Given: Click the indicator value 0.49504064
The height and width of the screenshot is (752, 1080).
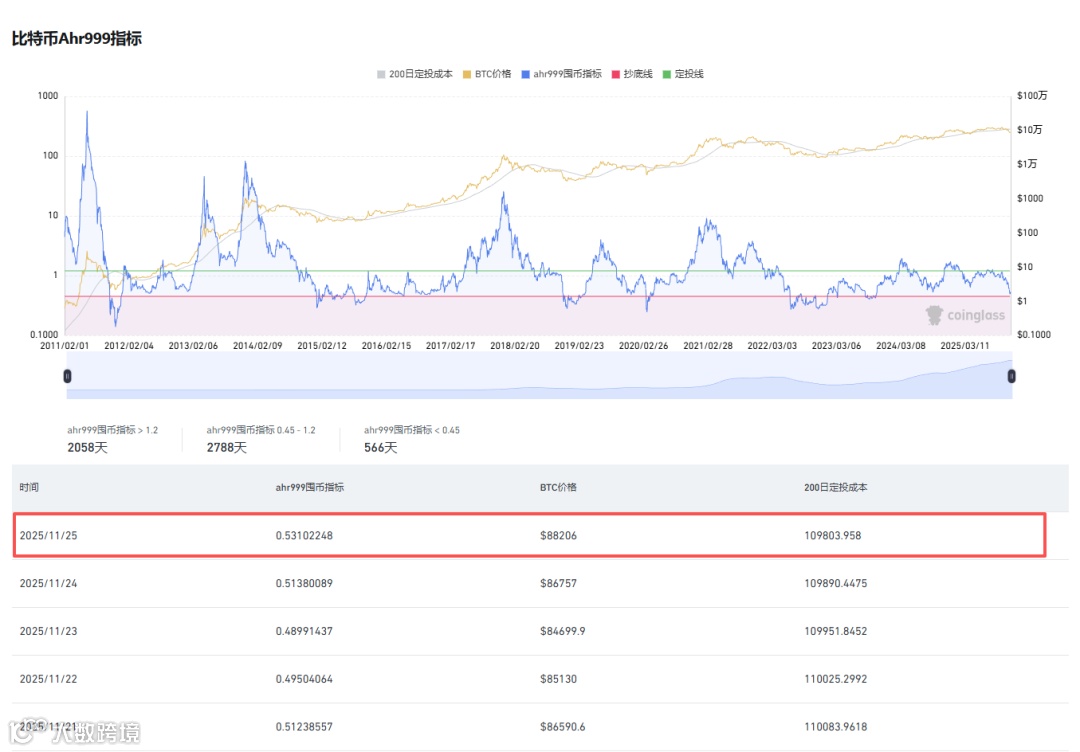Looking at the screenshot, I should (304, 679).
